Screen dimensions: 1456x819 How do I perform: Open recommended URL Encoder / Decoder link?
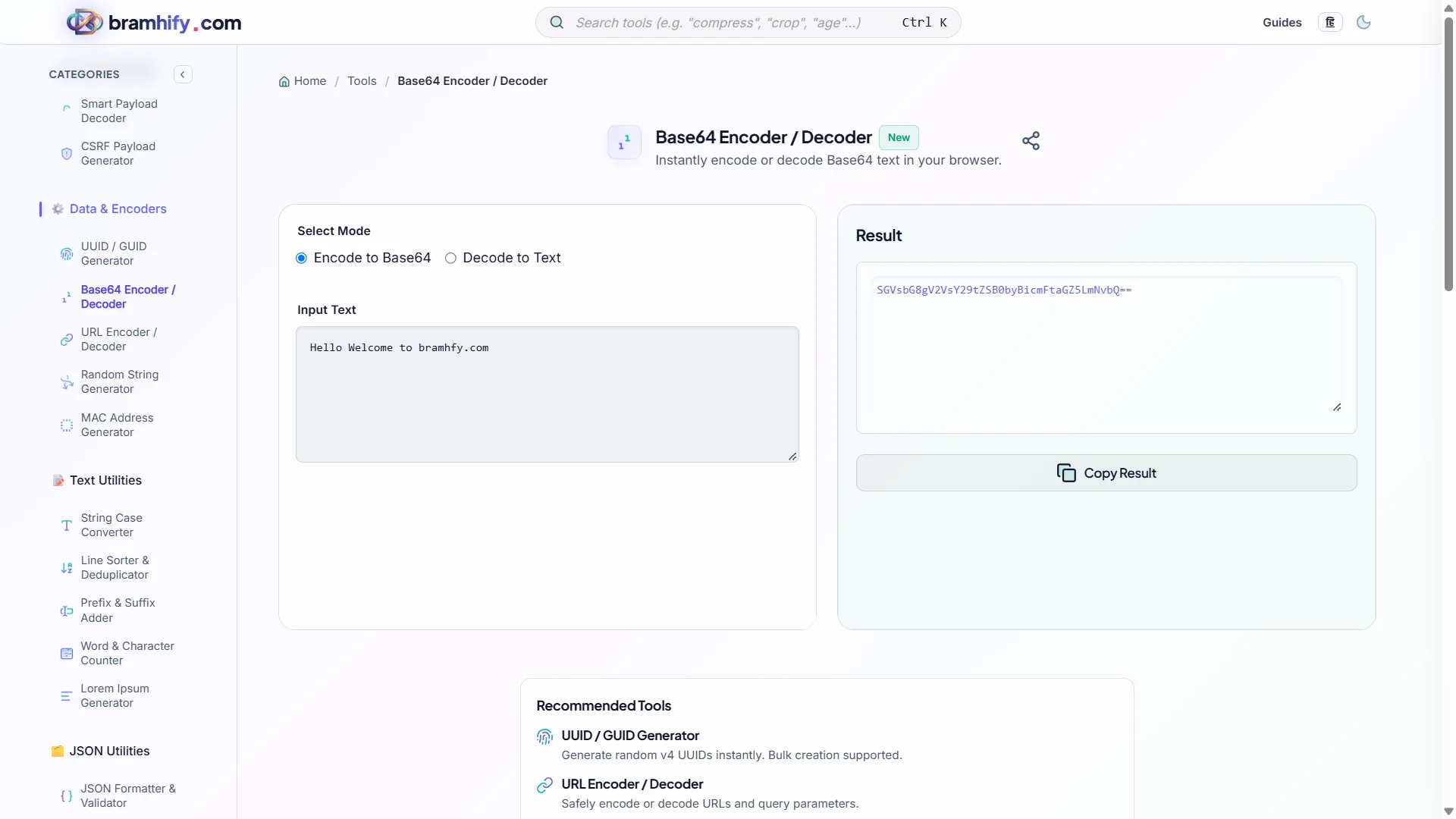click(632, 785)
